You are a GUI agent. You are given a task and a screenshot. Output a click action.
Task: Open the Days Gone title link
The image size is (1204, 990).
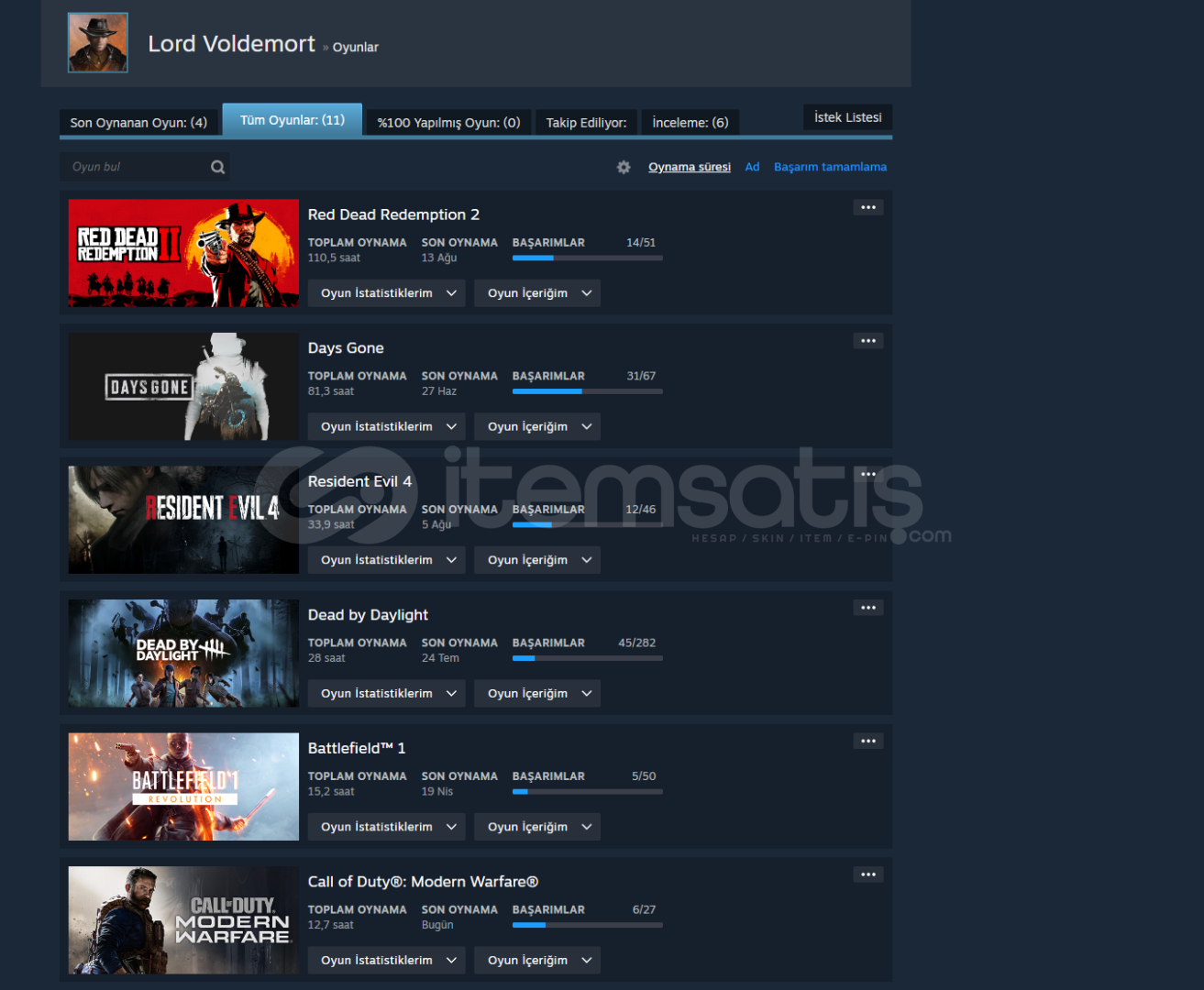tap(346, 348)
